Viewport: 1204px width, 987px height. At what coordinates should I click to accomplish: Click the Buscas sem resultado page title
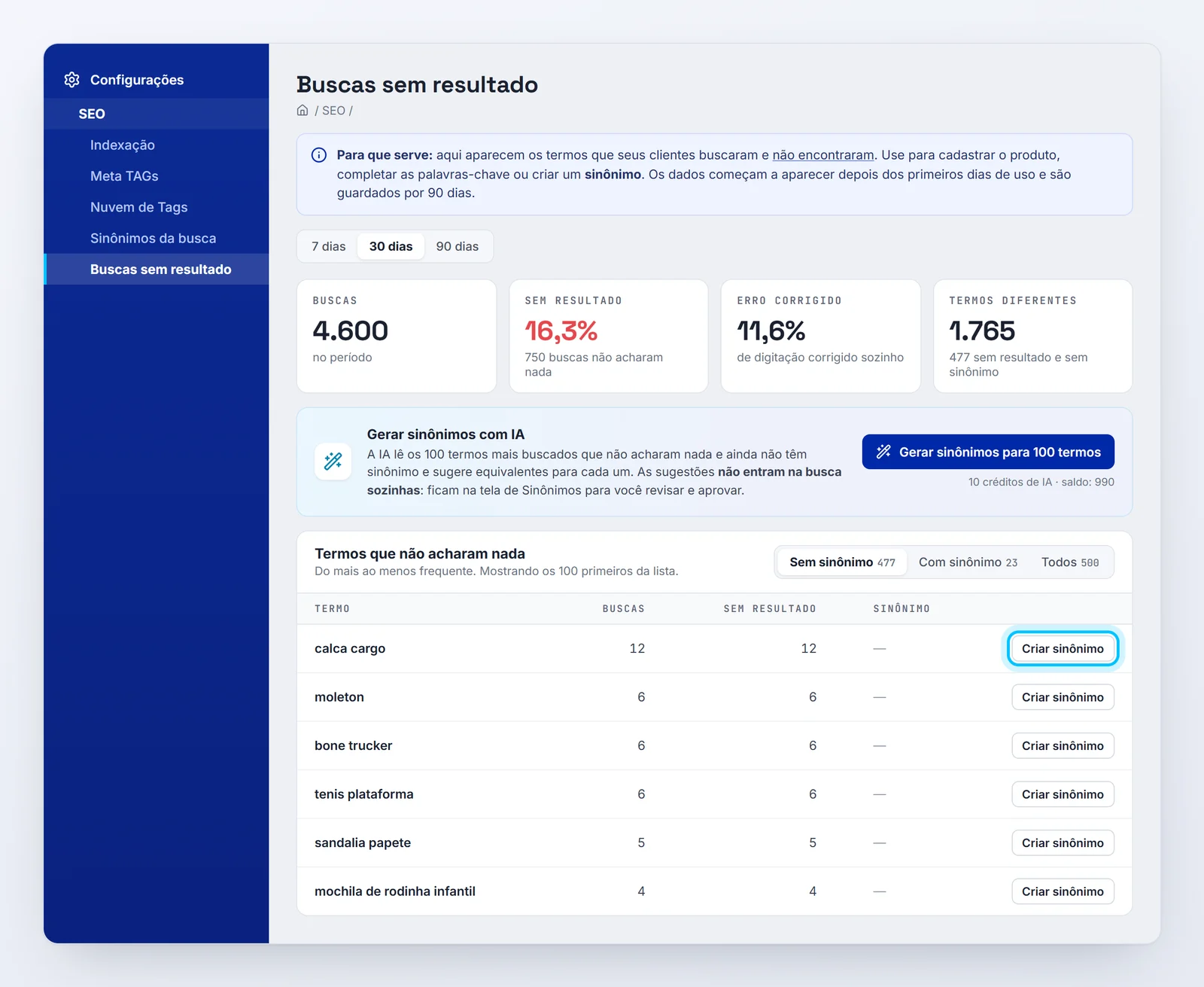(418, 84)
